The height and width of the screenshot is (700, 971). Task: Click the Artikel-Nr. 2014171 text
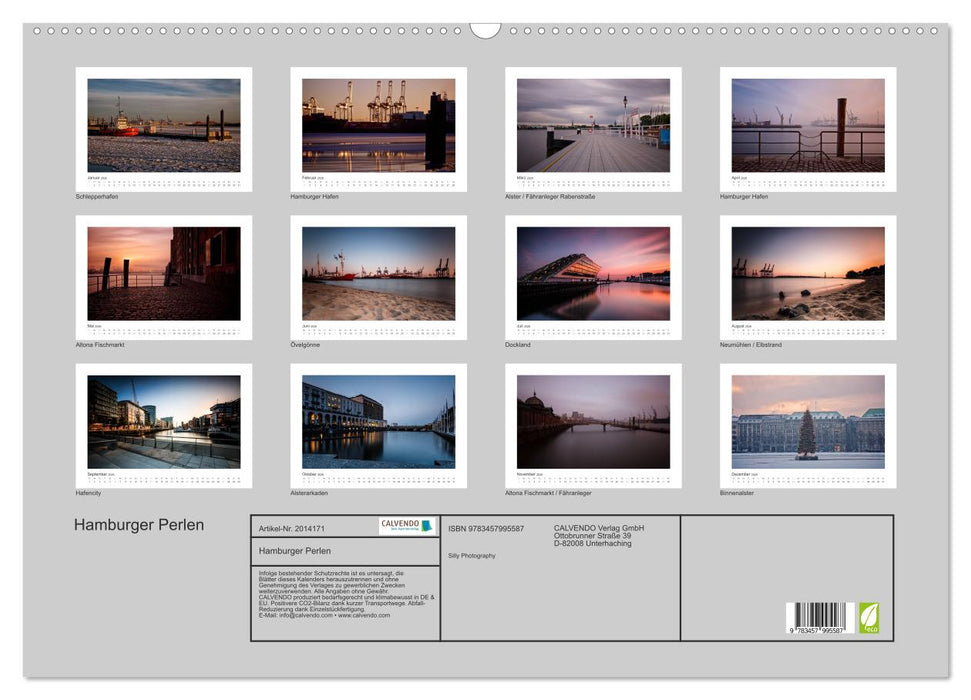[x=291, y=528]
